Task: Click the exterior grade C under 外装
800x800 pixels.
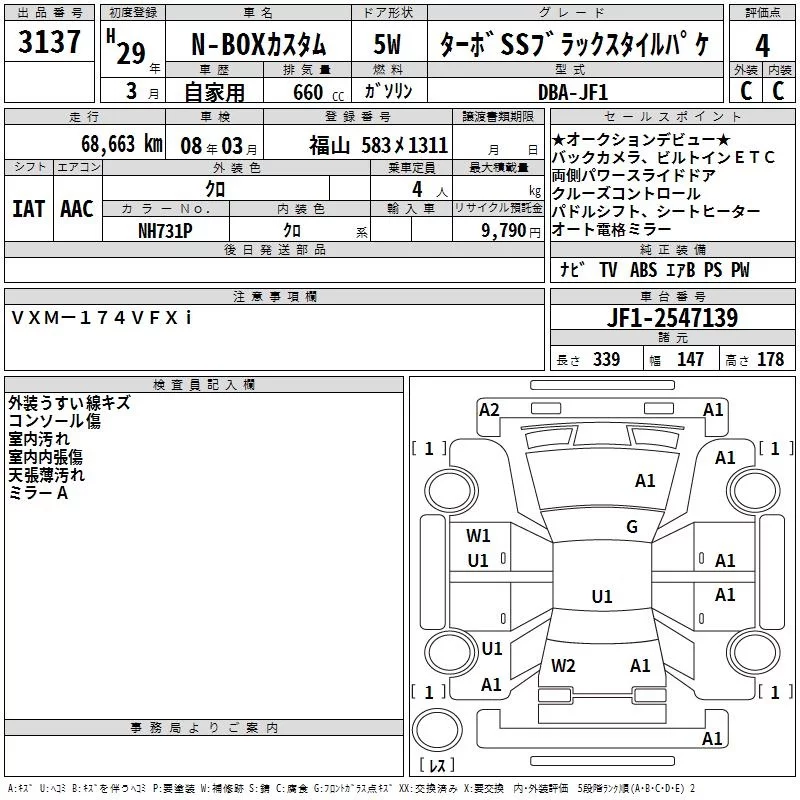Action: coord(746,91)
